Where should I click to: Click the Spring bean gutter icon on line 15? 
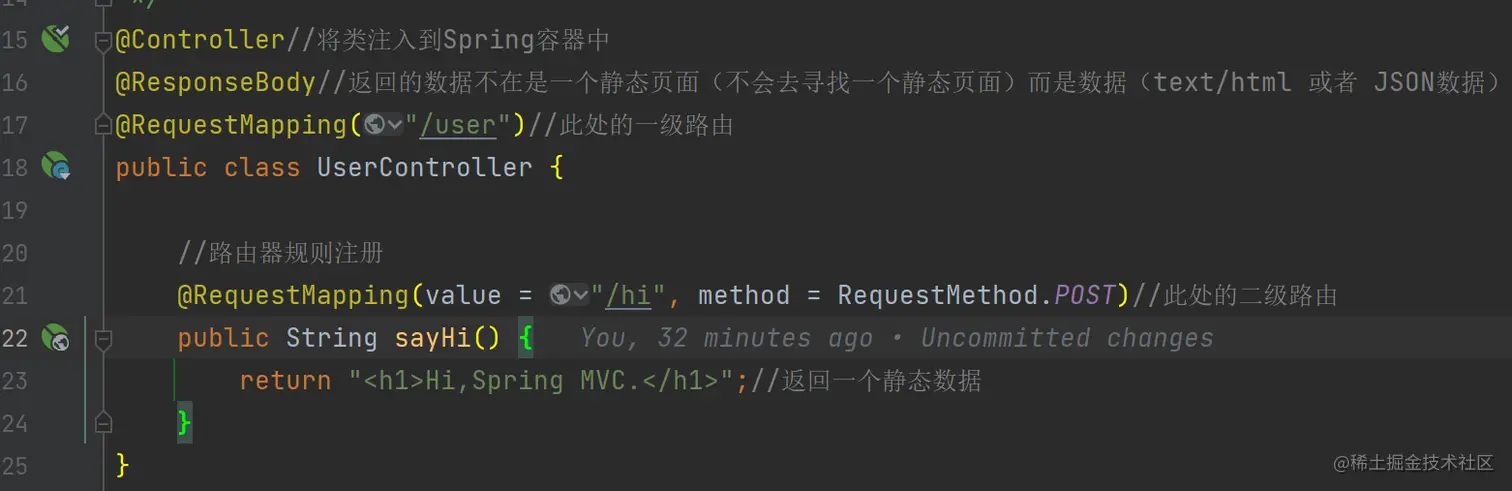tap(55, 39)
